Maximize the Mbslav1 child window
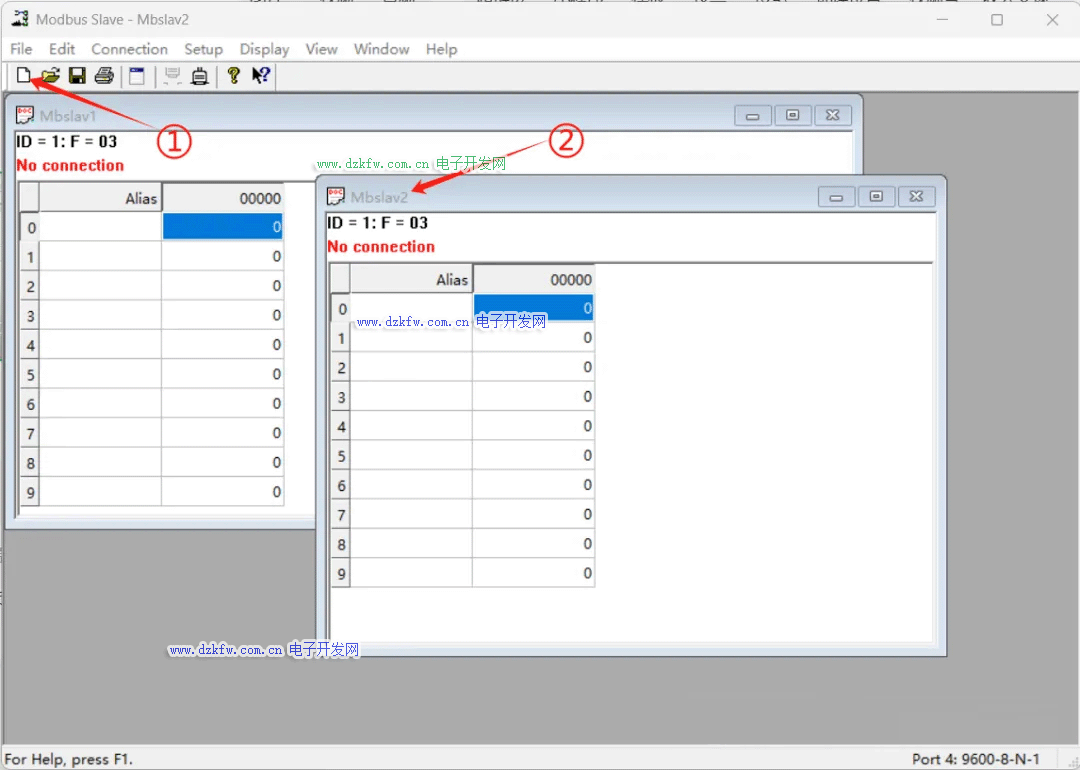The image size is (1080, 770). tap(793, 116)
